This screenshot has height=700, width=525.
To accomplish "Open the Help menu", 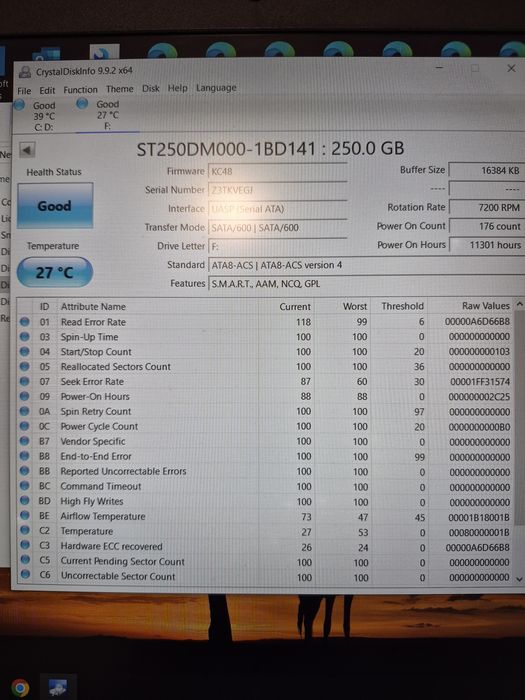I will click(178, 88).
